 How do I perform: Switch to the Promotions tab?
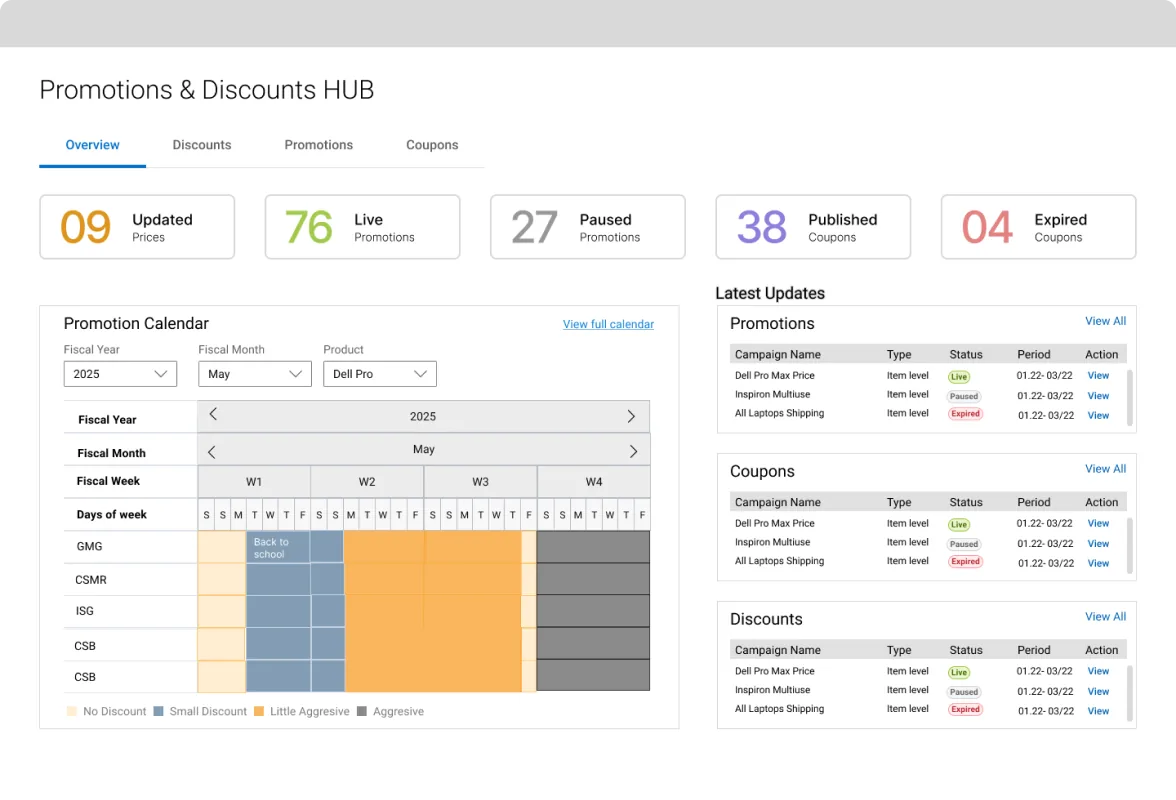(x=318, y=145)
